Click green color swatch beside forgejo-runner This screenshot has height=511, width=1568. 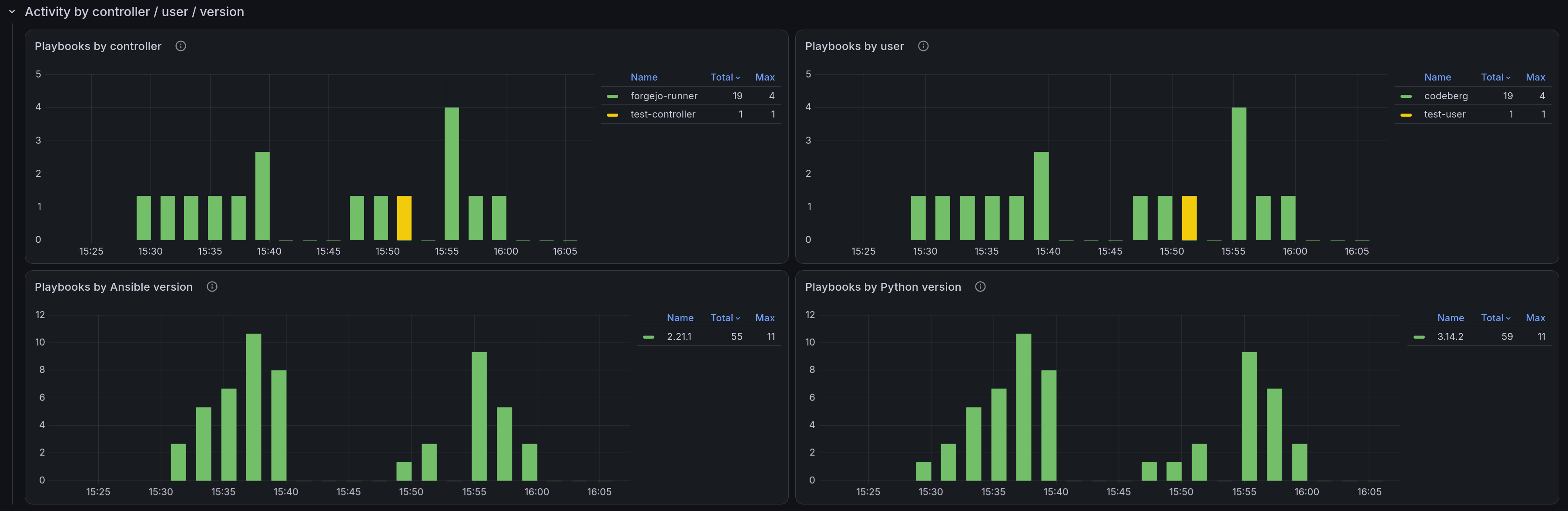click(612, 96)
